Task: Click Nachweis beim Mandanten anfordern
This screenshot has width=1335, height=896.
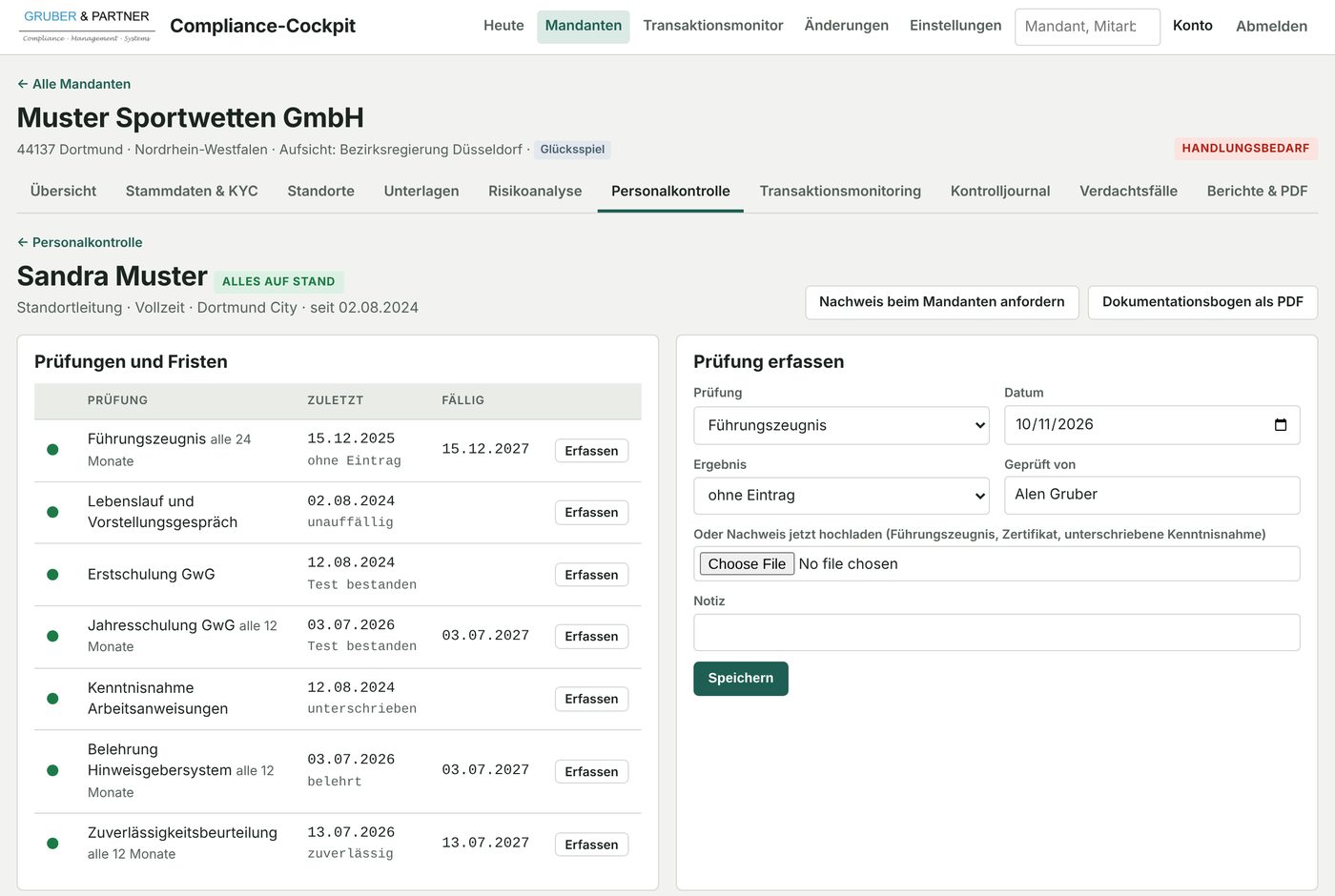Action: 942,302
